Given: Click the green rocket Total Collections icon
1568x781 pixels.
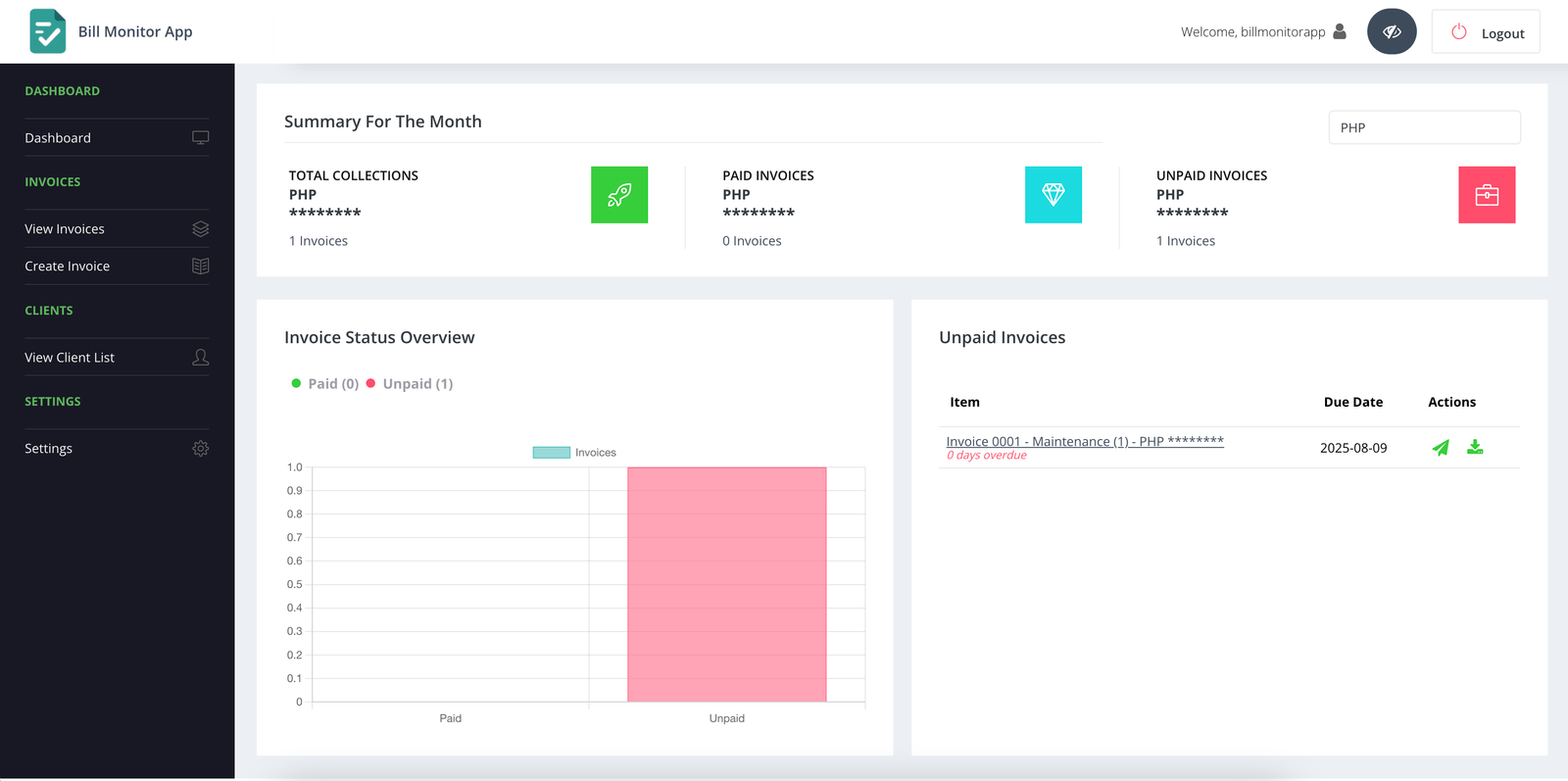Looking at the screenshot, I should coord(618,195).
